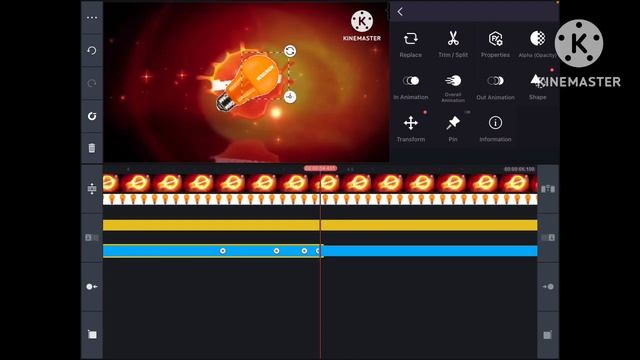The height and width of the screenshot is (360, 640).
Task: Select the Pin option
Action: tap(453, 129)
